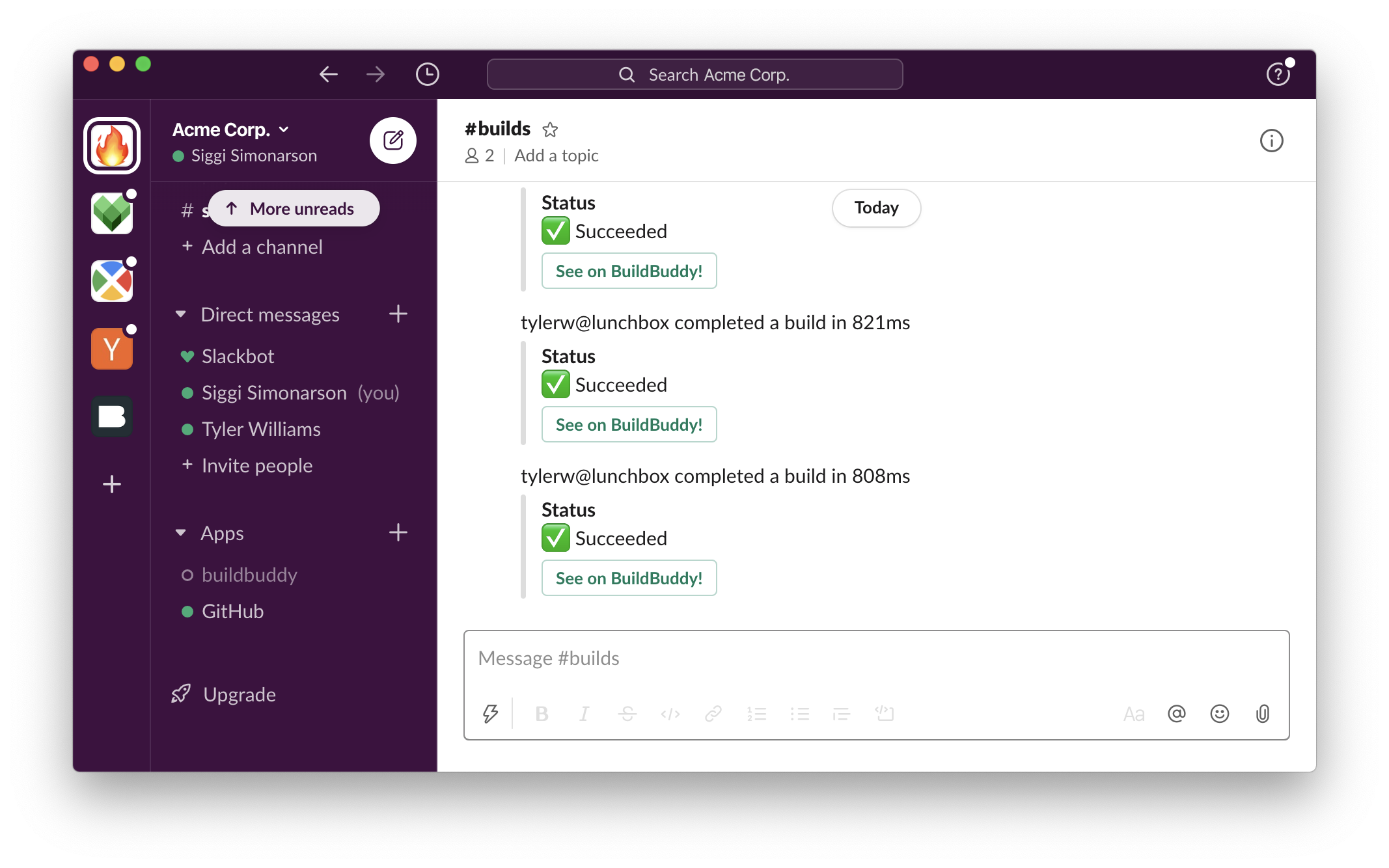This screenshot has width=1389, height=868.
Task: Toggle bold formatting
Action: 542,714
